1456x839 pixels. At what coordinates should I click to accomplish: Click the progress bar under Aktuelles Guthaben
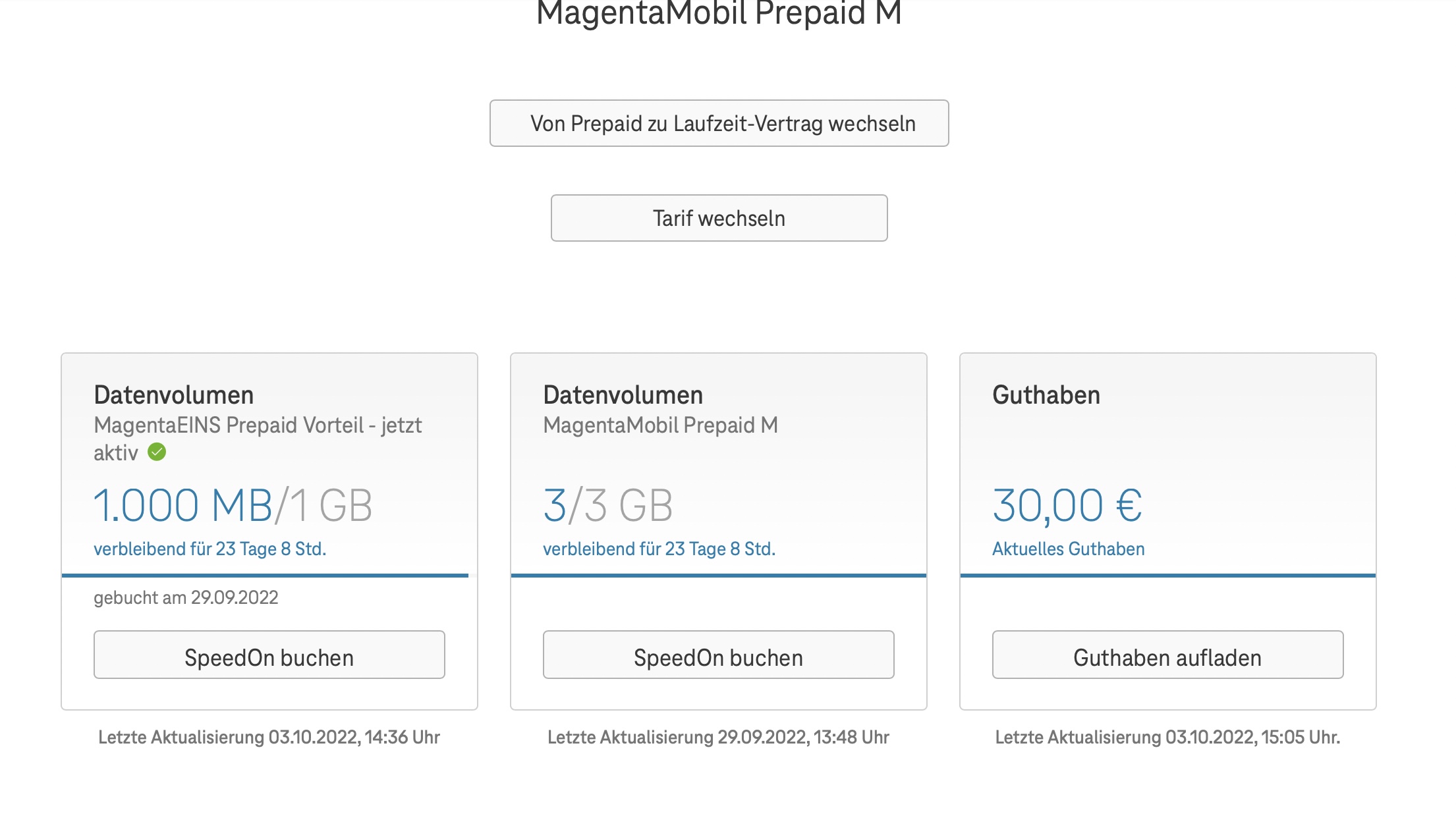click(x=1167, y=576)
